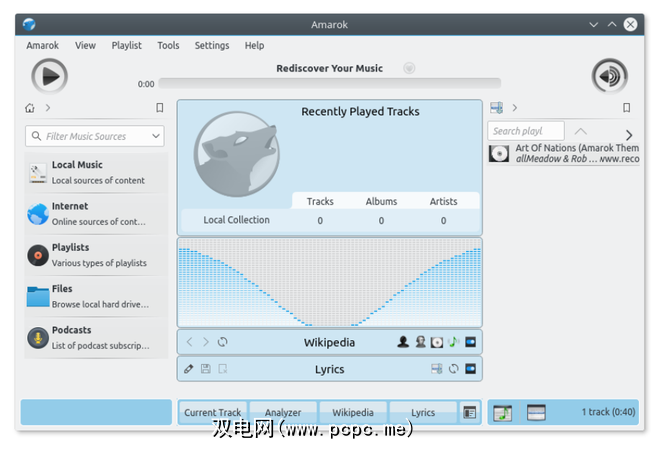Expand the chevron next to home icon
The width and height of the screenshot is (670, 452).
pos(48,108)
